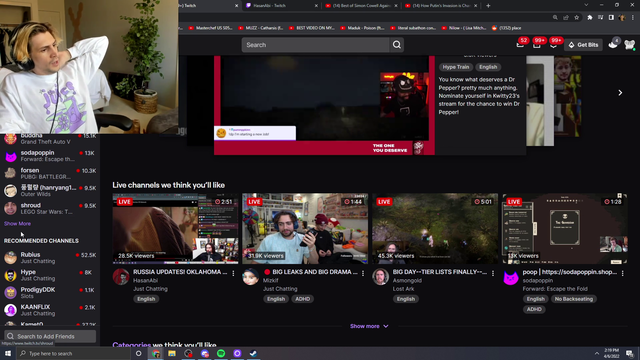Screen dimensions: 640x360
Task: Open a new browser tab with plus
Action: 488,6
